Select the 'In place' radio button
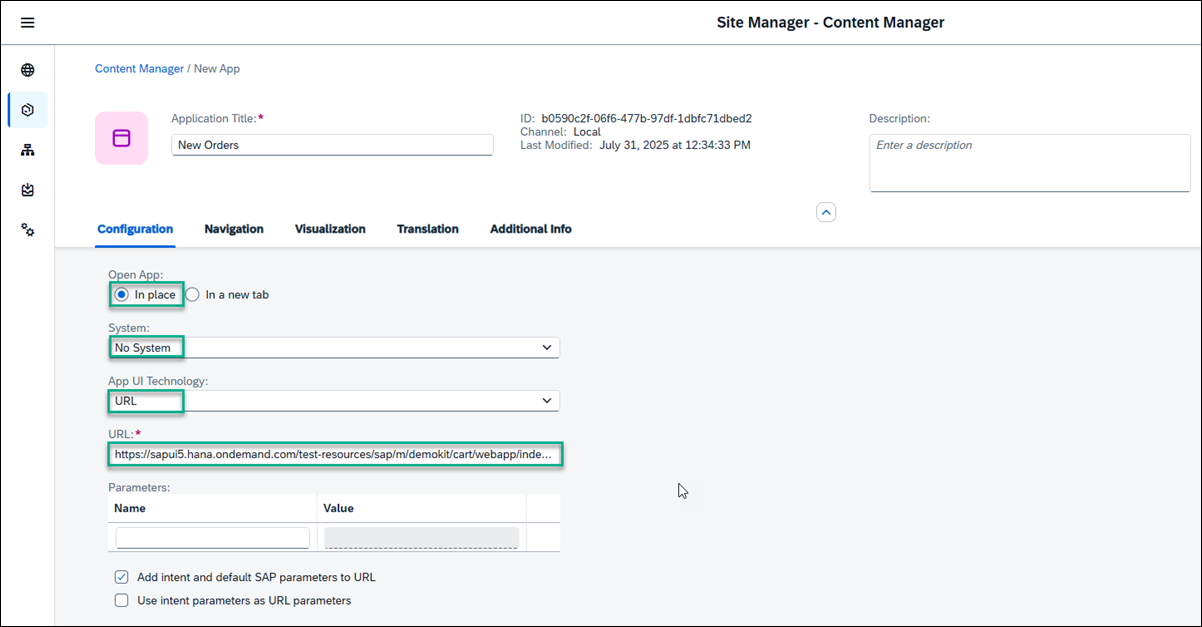Viewport: 1202px width, 627px height. [x=122, y=295]
